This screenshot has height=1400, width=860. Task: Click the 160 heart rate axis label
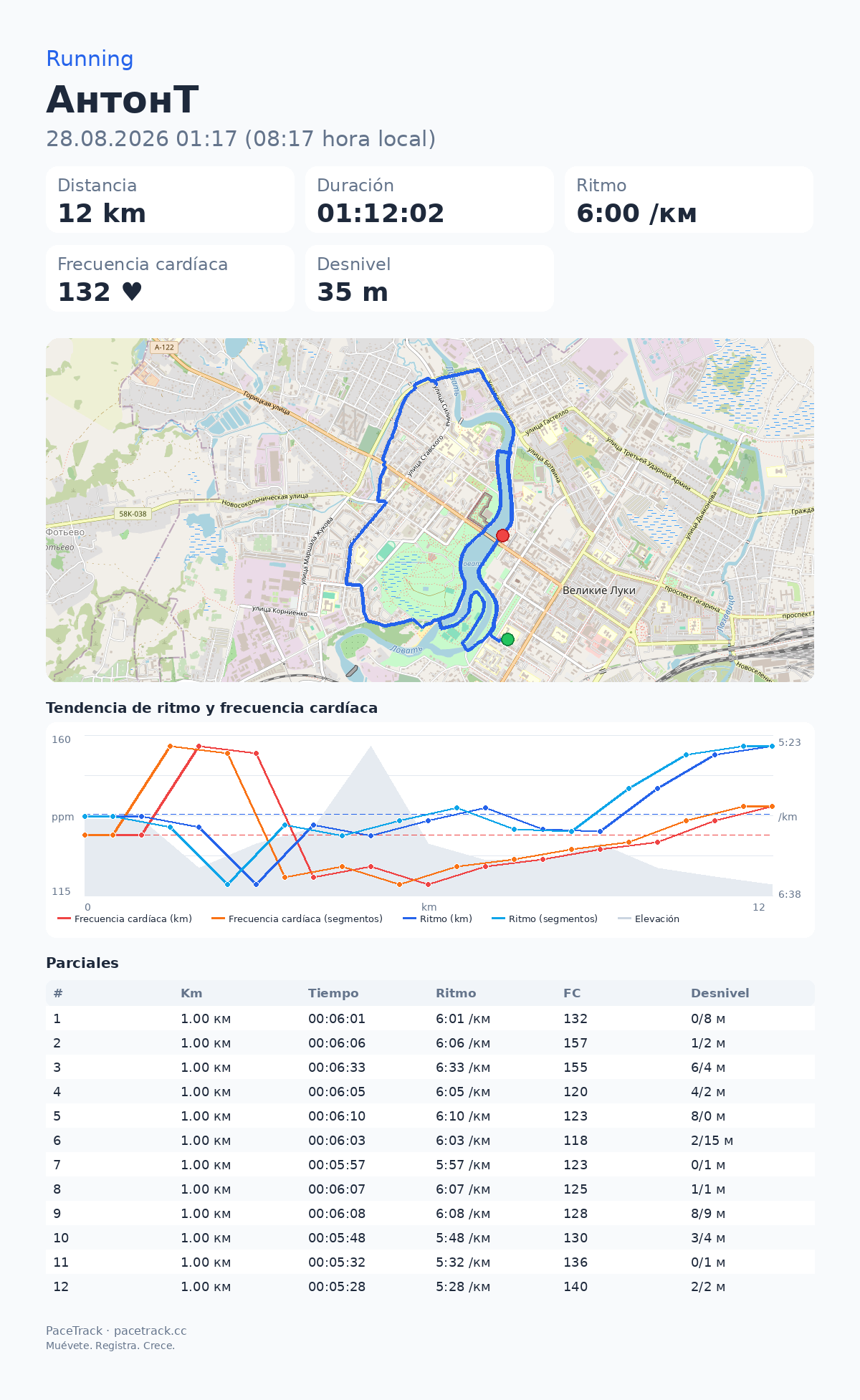tap(62, 739)
